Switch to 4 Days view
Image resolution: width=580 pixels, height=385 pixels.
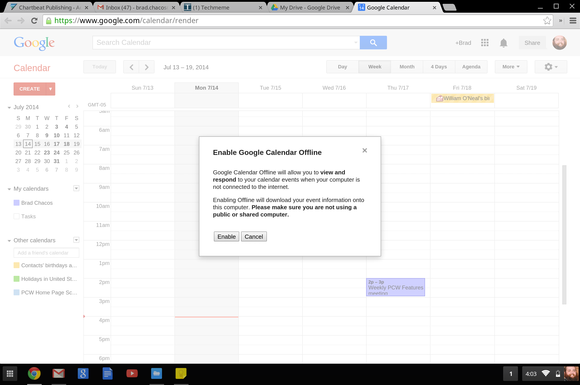coord(438,67)
